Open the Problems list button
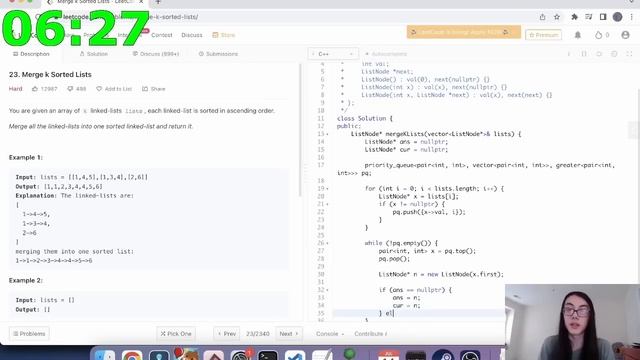Screen dimensions: 640x360 point(29,333)
